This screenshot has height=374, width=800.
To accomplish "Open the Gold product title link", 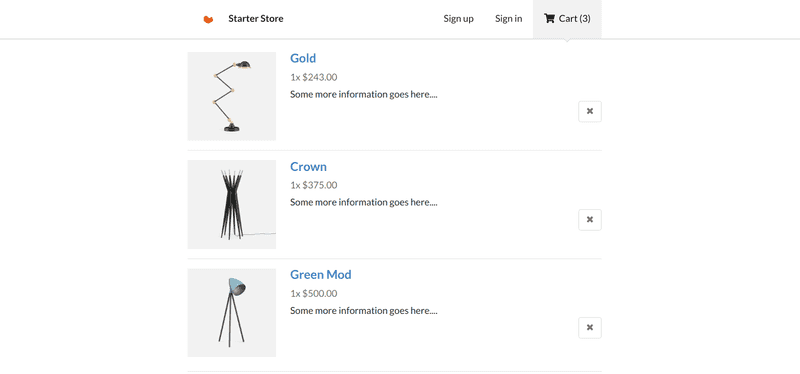I will point(303,58).
